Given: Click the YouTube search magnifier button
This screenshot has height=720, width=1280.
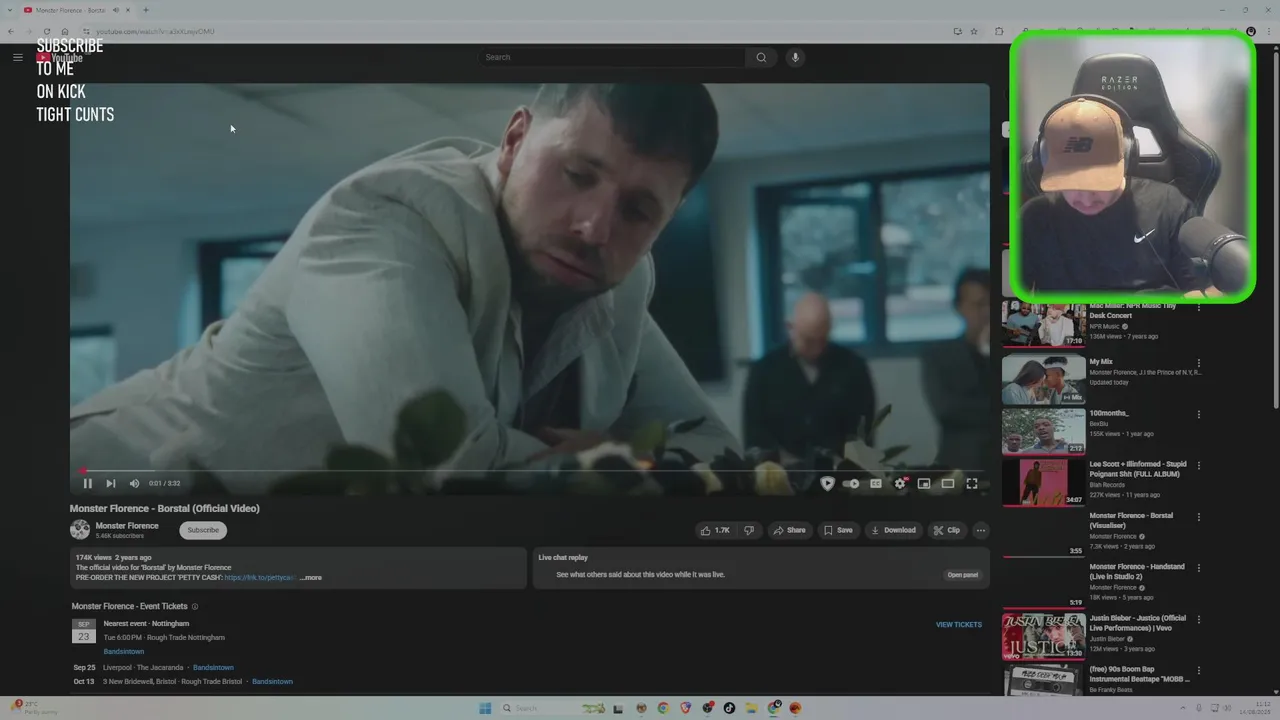Looking at the screenshot, I should point(761,57).
